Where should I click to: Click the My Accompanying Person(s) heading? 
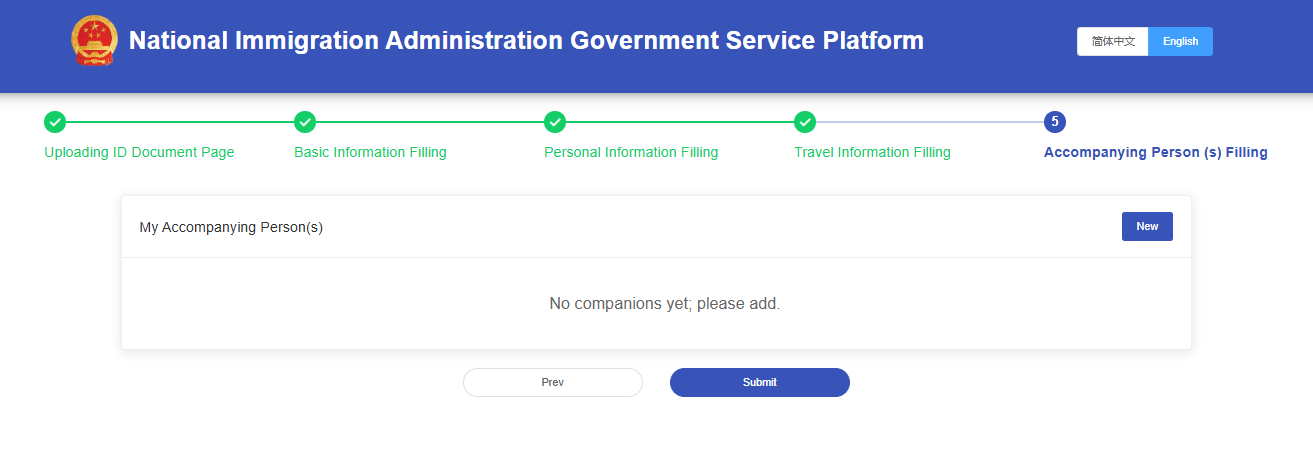[231, 227]
